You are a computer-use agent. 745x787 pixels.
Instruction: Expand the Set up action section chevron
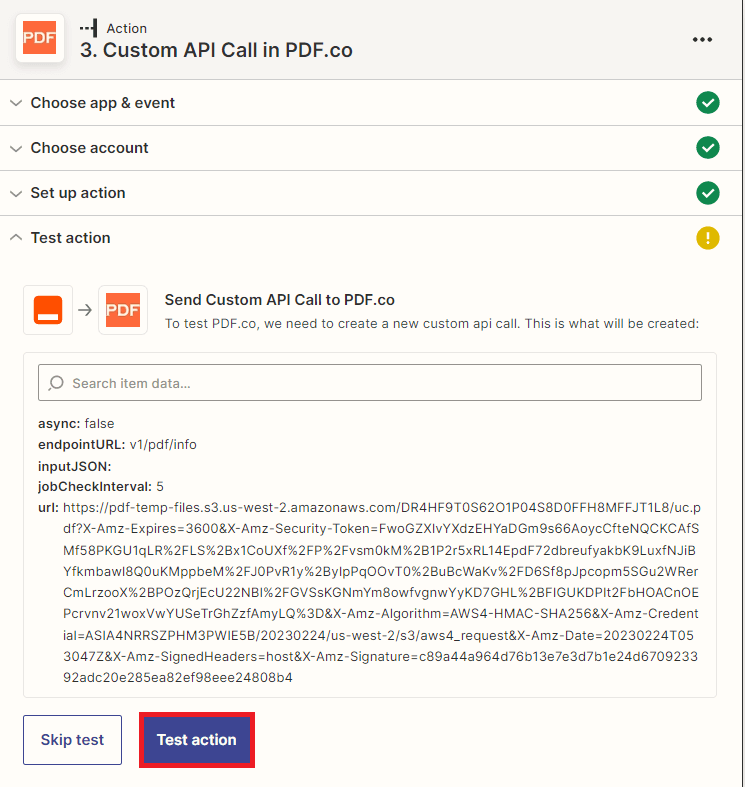(16, 193)
